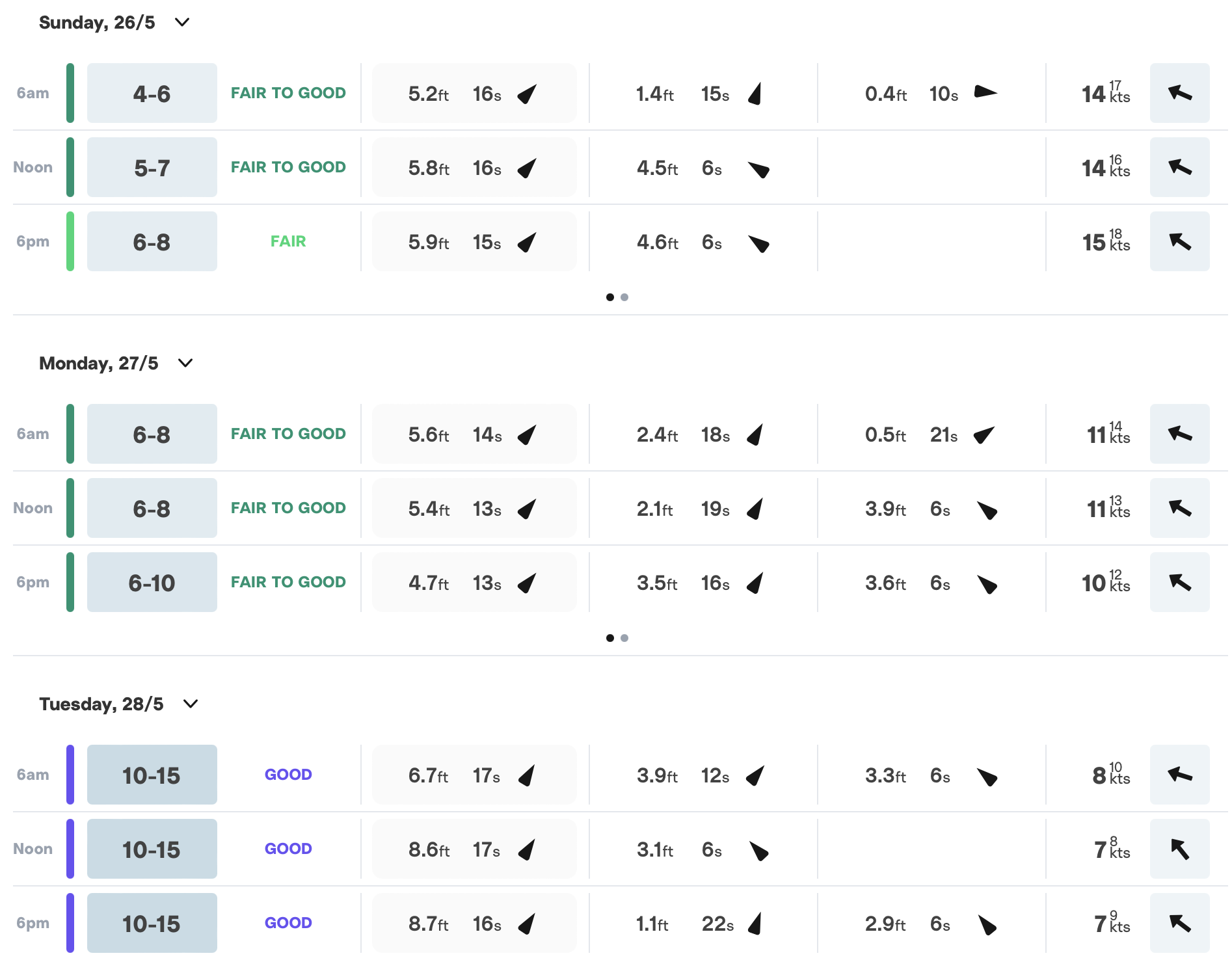
Task: Click the green condition bar next to Sunday 6pm
Action: point(70,241)
